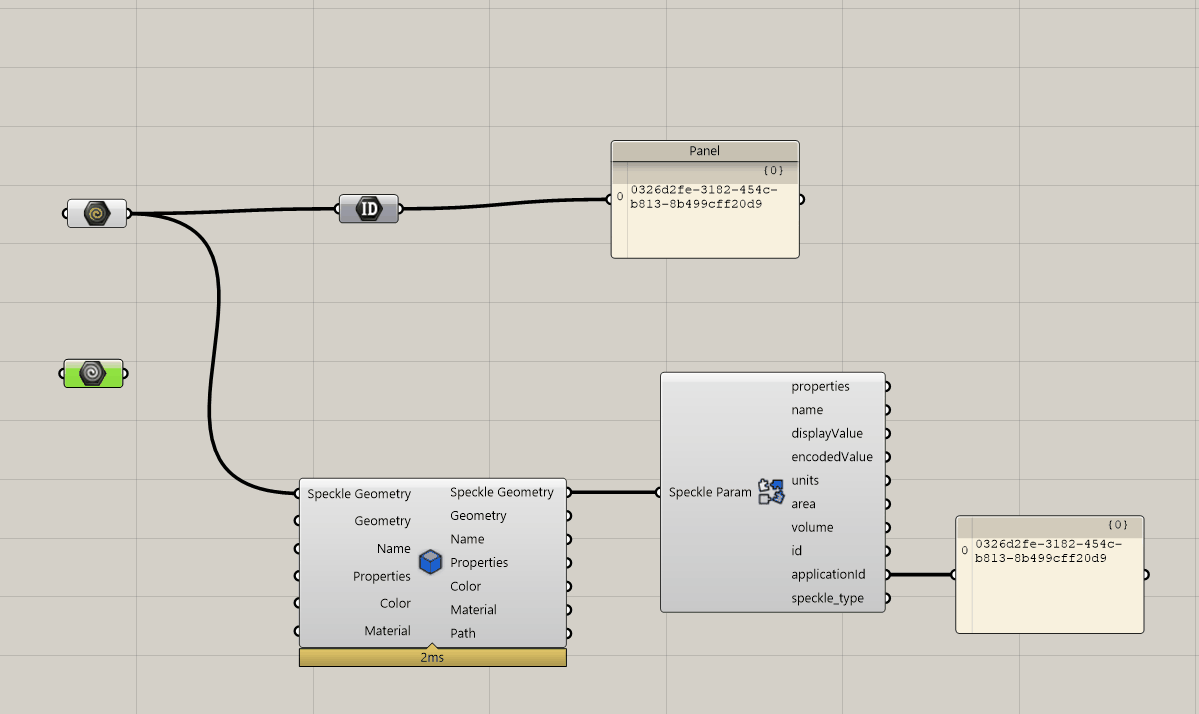Click the Name output label

[x=467, y=539]
